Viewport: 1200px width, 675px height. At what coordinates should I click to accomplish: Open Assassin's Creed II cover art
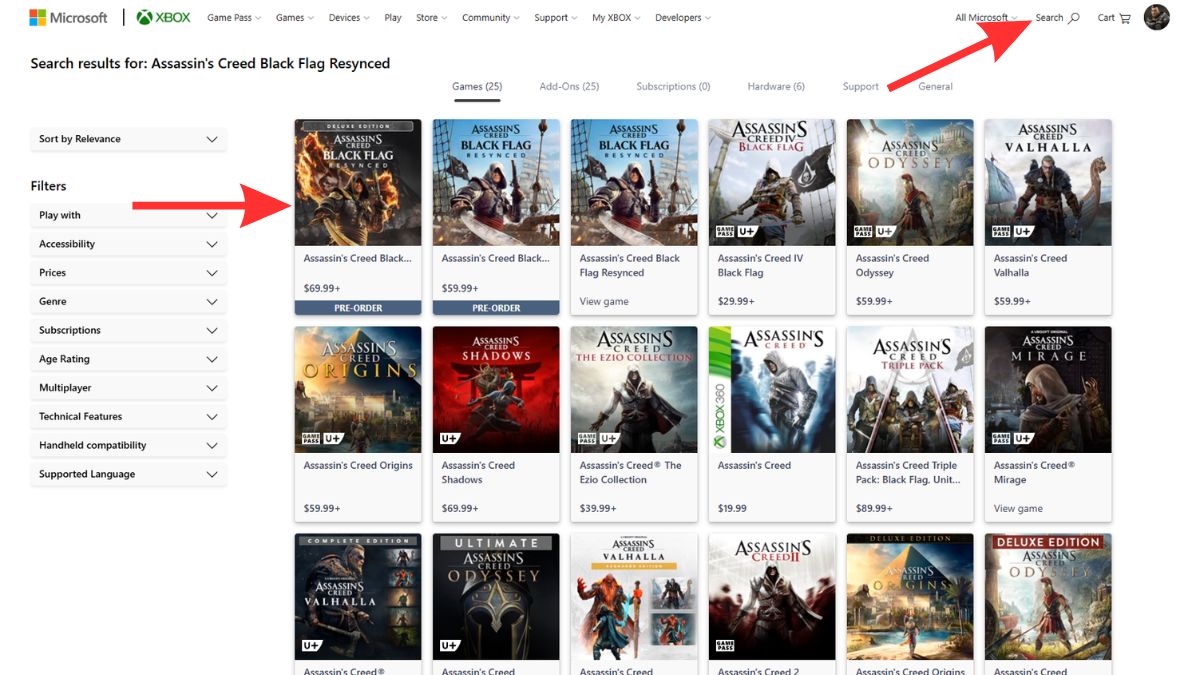(772, 597)
